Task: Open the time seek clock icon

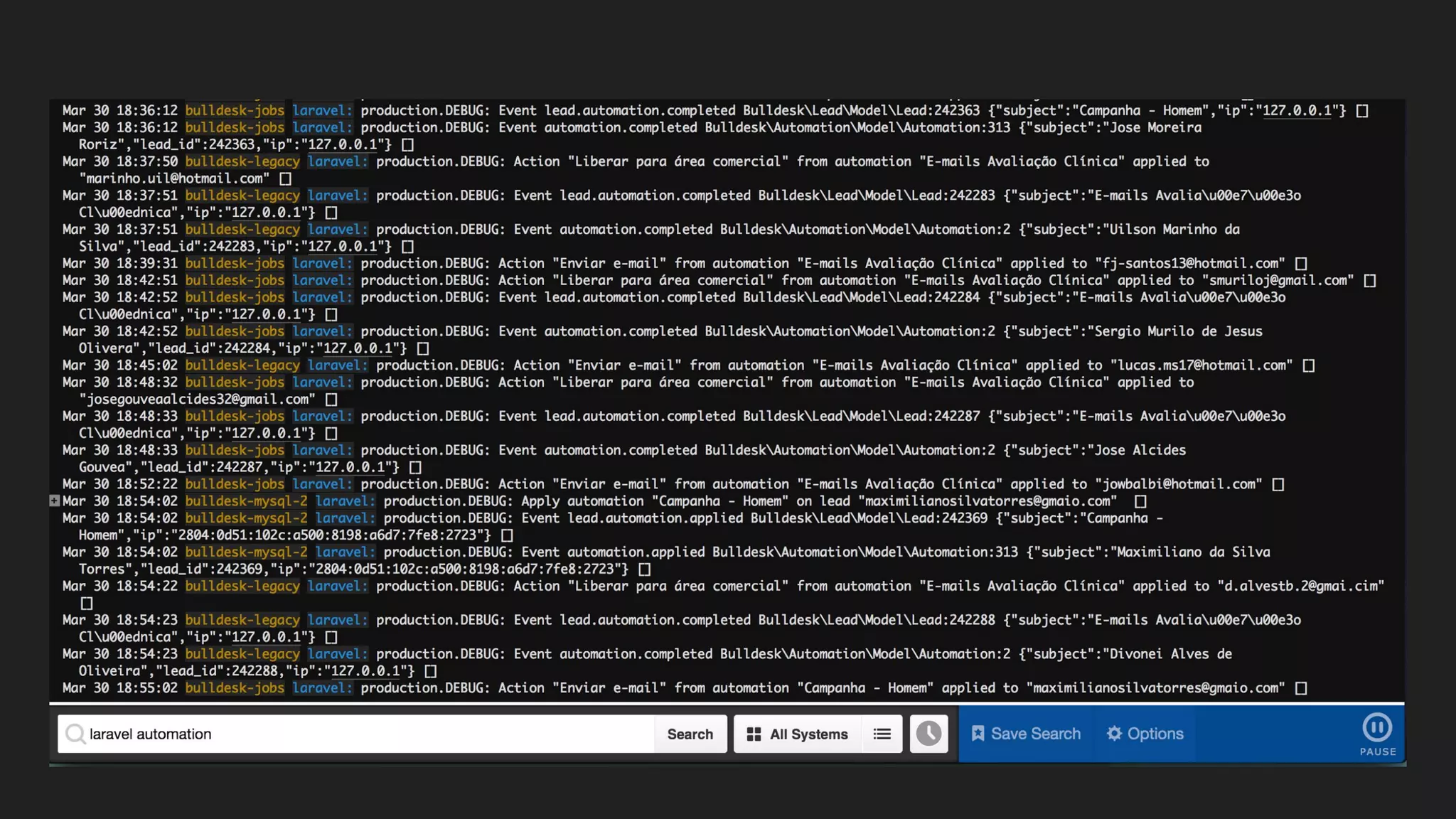Action: click(928, 734)
